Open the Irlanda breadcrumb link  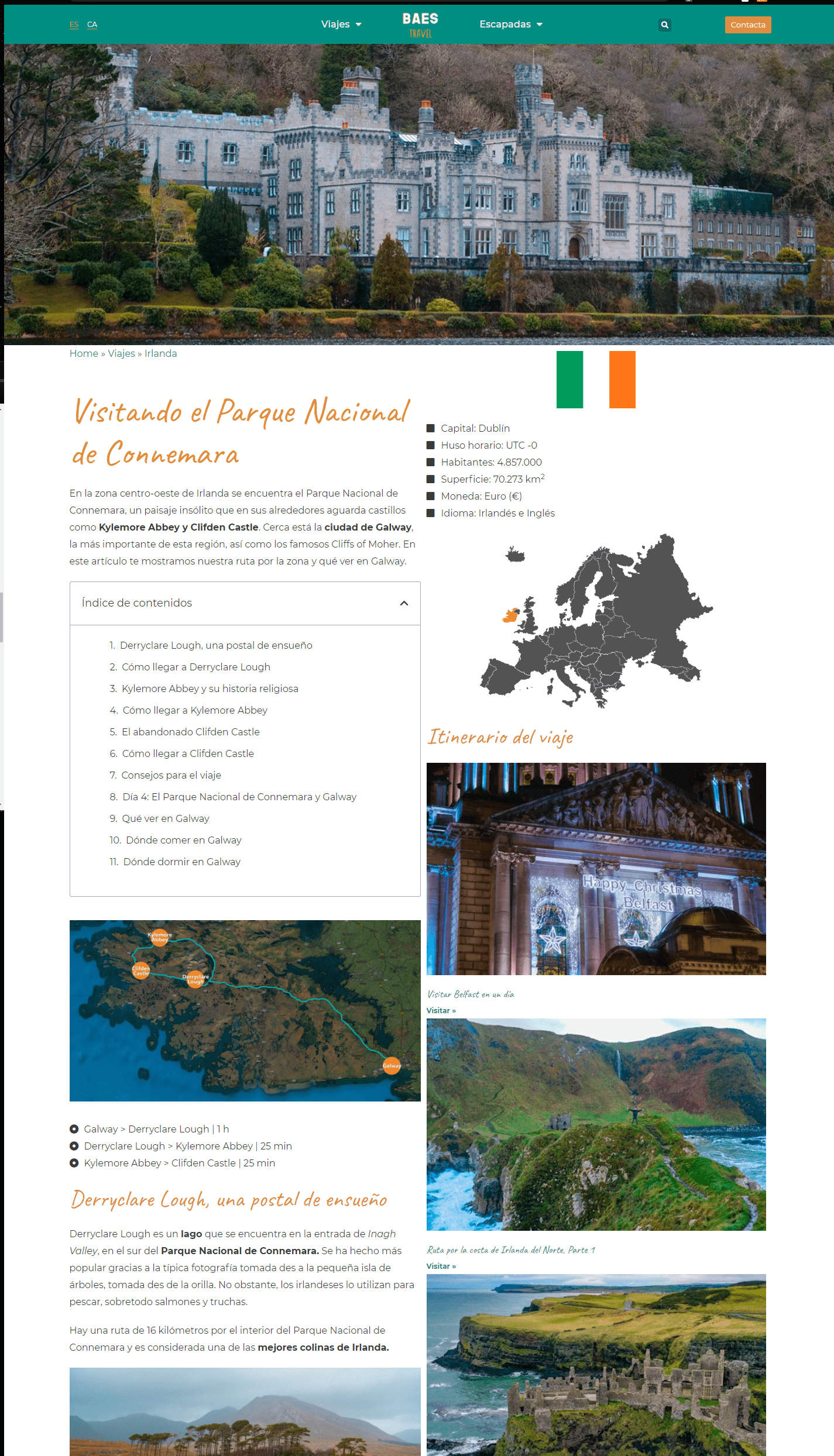click(x=160, y=353)
